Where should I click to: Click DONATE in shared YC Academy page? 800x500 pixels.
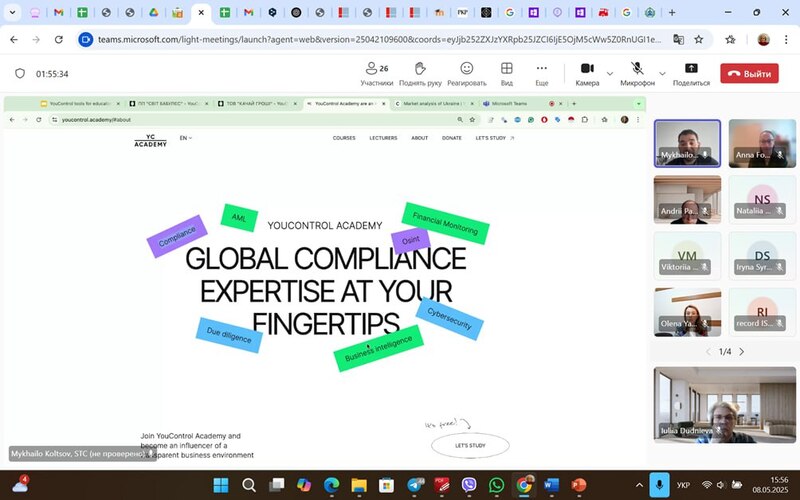click(x=452, y=138)
